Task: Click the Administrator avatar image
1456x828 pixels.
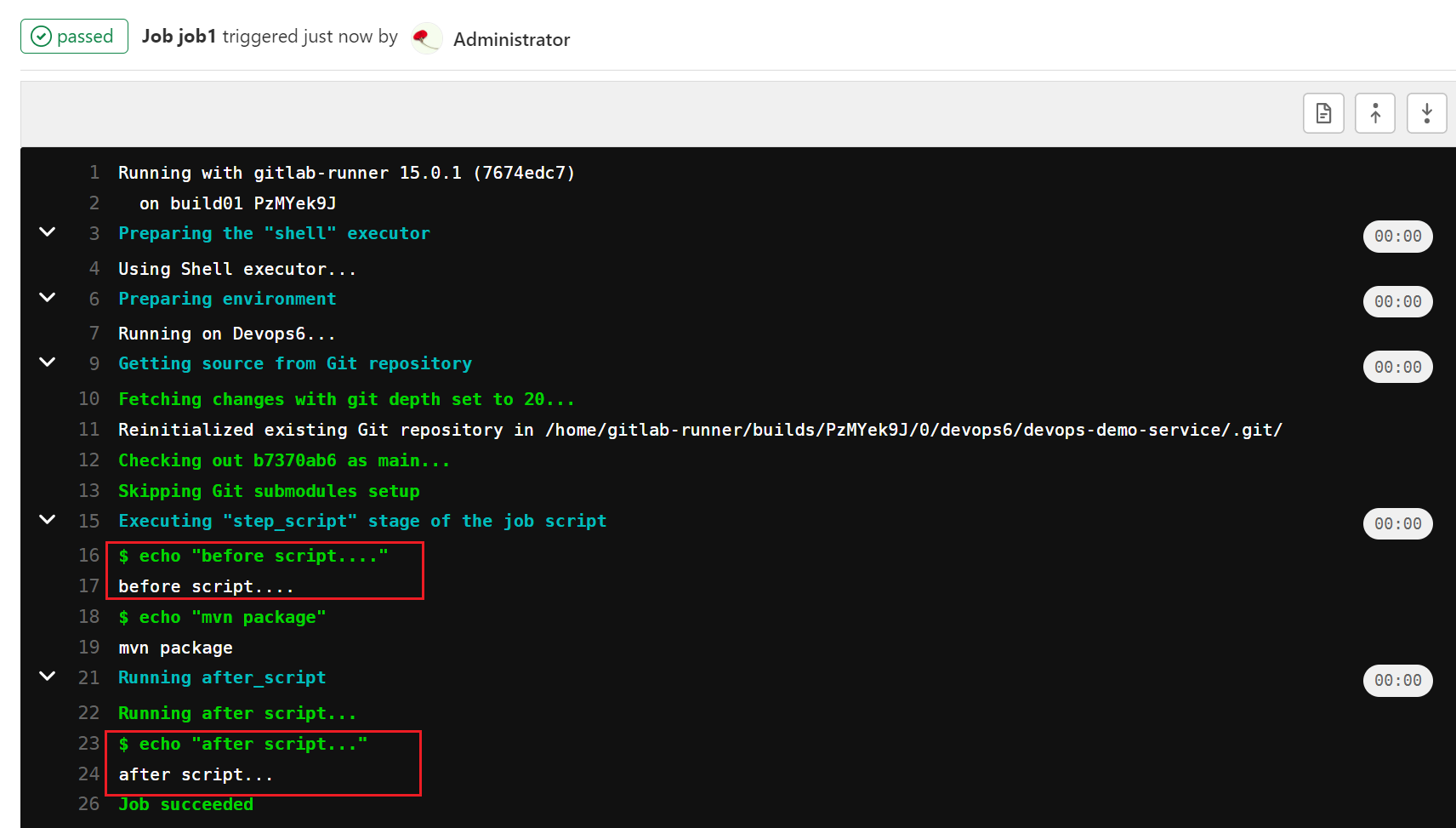Action: pyautogui.click(x=426, y=38)
